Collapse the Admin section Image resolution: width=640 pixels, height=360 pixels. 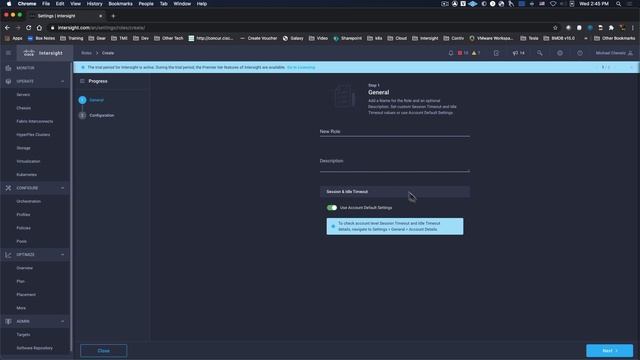(x=62, y=321)
